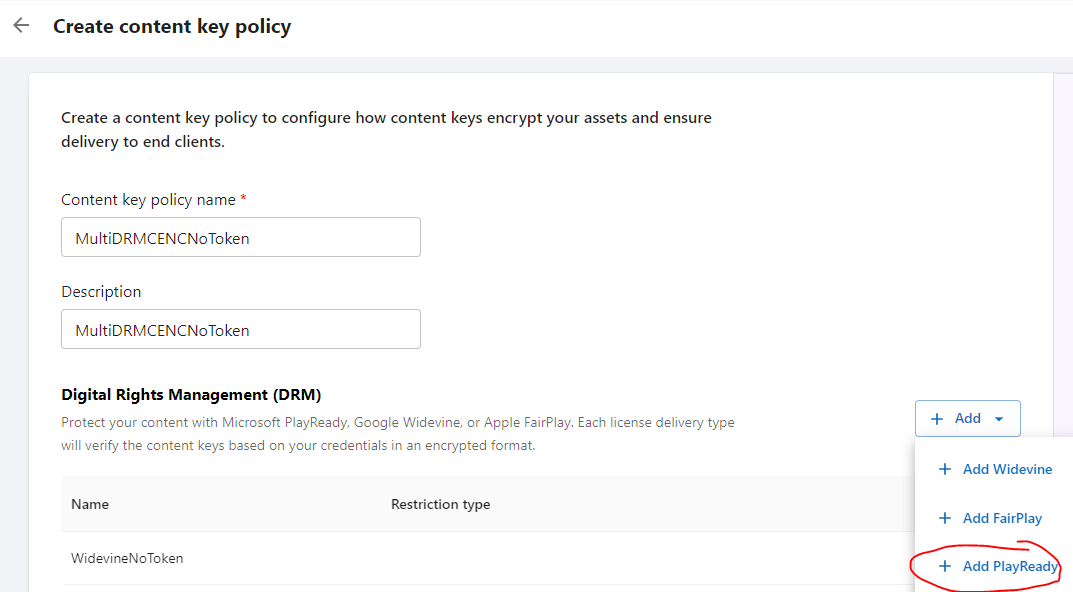This screenshot has height=592, width=1073.
Task: Click the Content key policy name label
Action: coord(148,200)
